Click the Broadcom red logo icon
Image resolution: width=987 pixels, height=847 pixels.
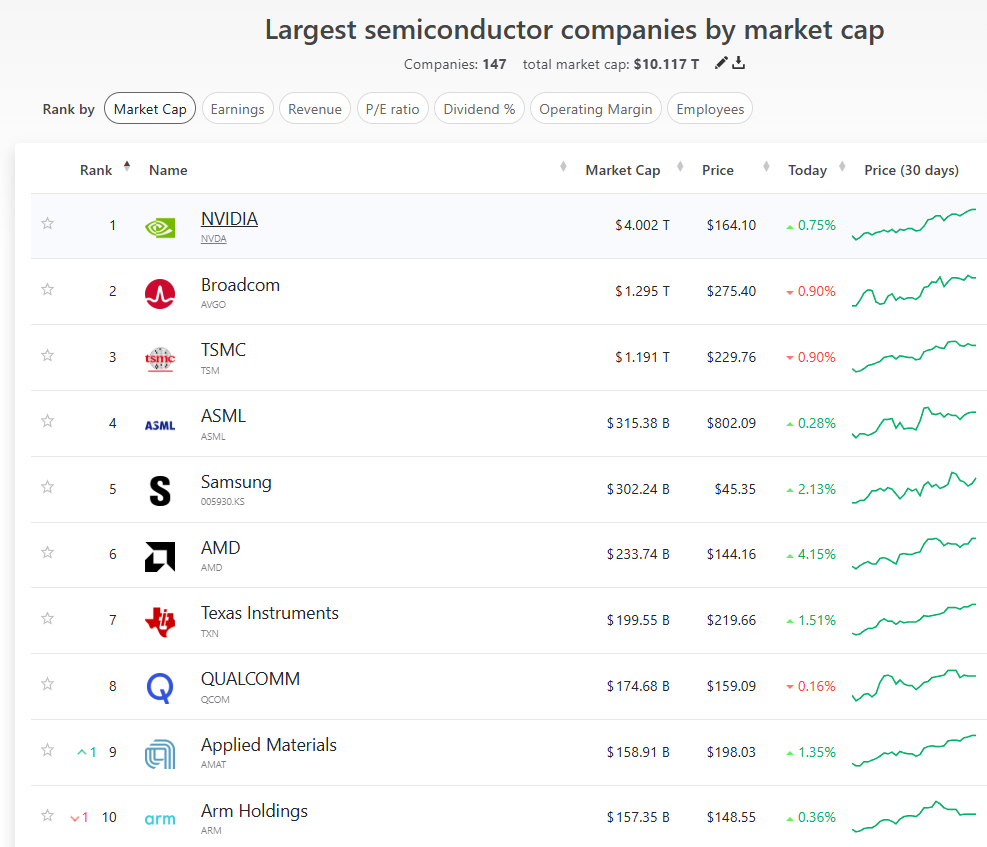click(160, 293)
